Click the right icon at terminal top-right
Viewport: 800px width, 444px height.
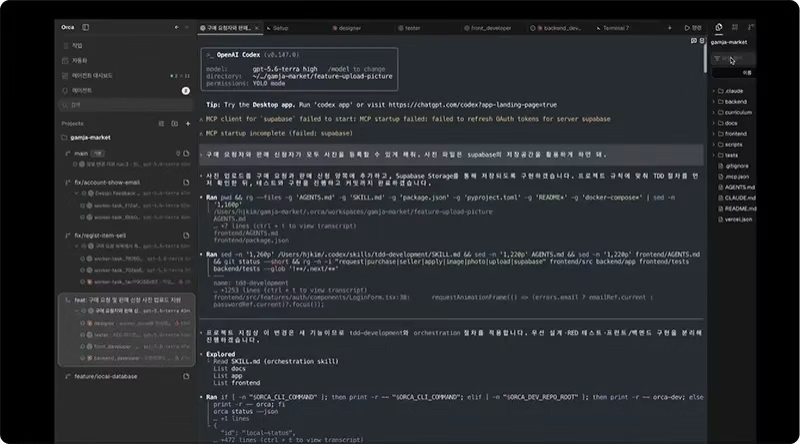702,40
